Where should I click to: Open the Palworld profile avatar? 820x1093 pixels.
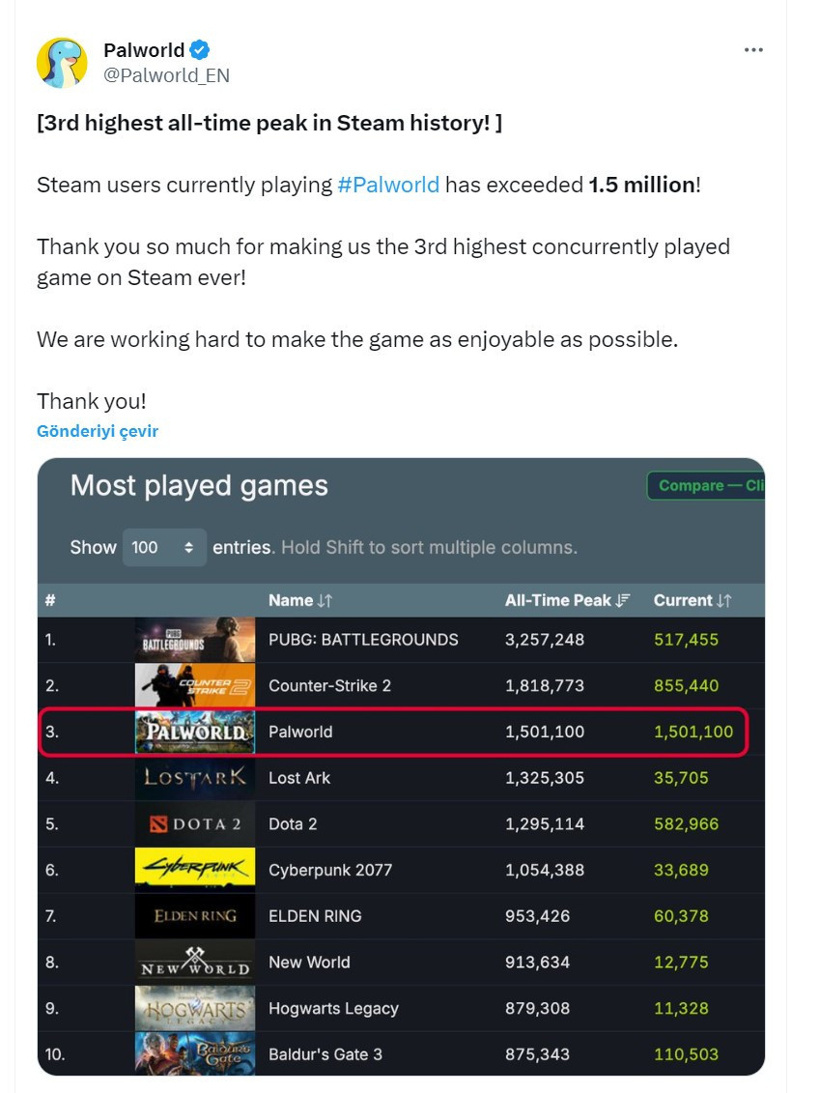pyautogui.click(x=62, y=60)
